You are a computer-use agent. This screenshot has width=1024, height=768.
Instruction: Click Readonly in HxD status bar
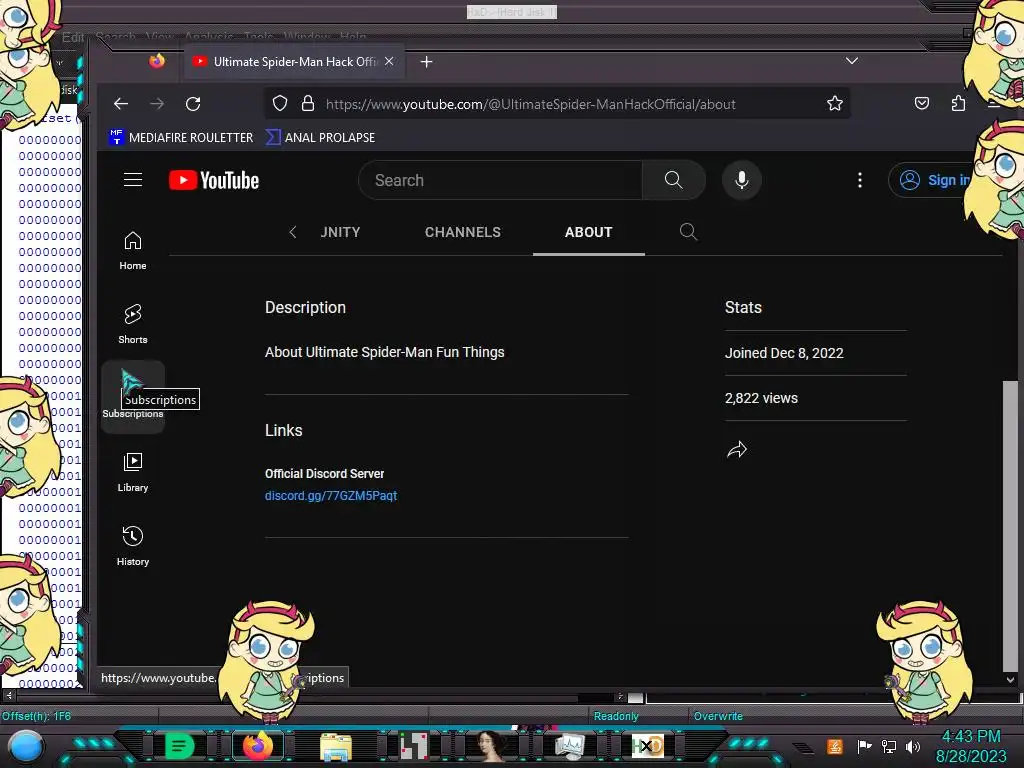click(616, 716)
